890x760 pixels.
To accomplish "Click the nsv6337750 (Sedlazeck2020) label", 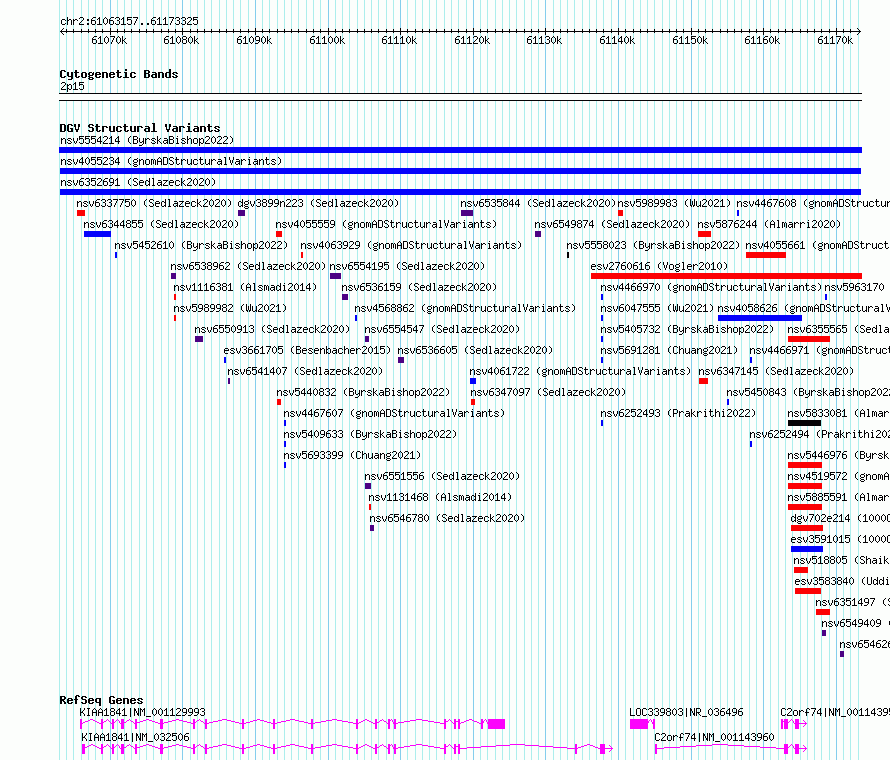I will (x=154, y=203).
